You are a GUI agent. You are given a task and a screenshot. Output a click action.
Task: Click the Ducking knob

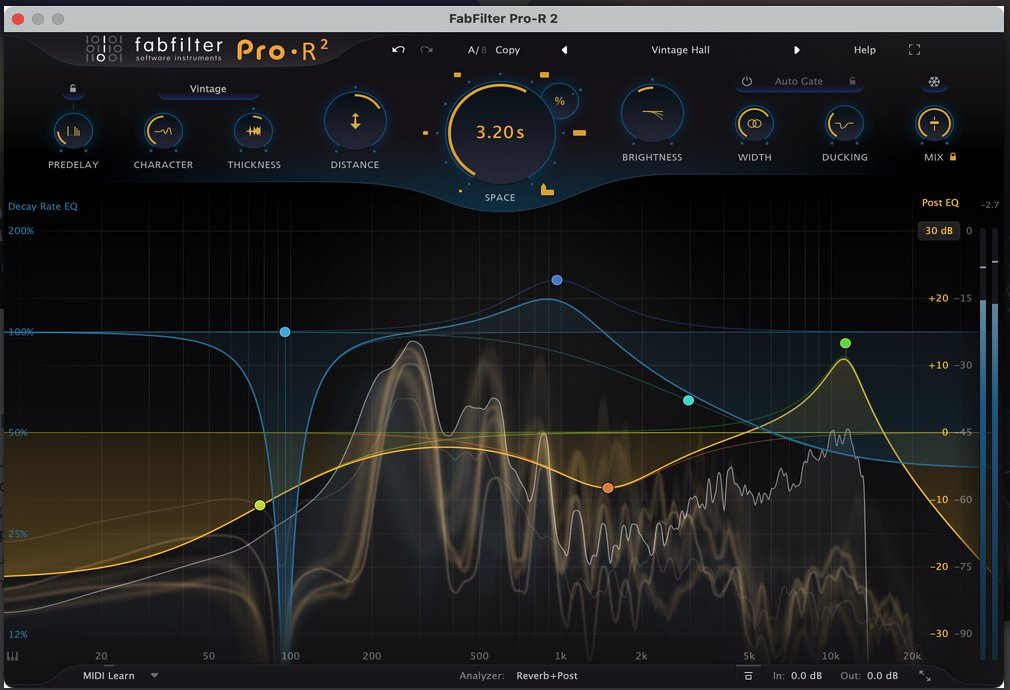pyautogui.click(x=844, y=124)
